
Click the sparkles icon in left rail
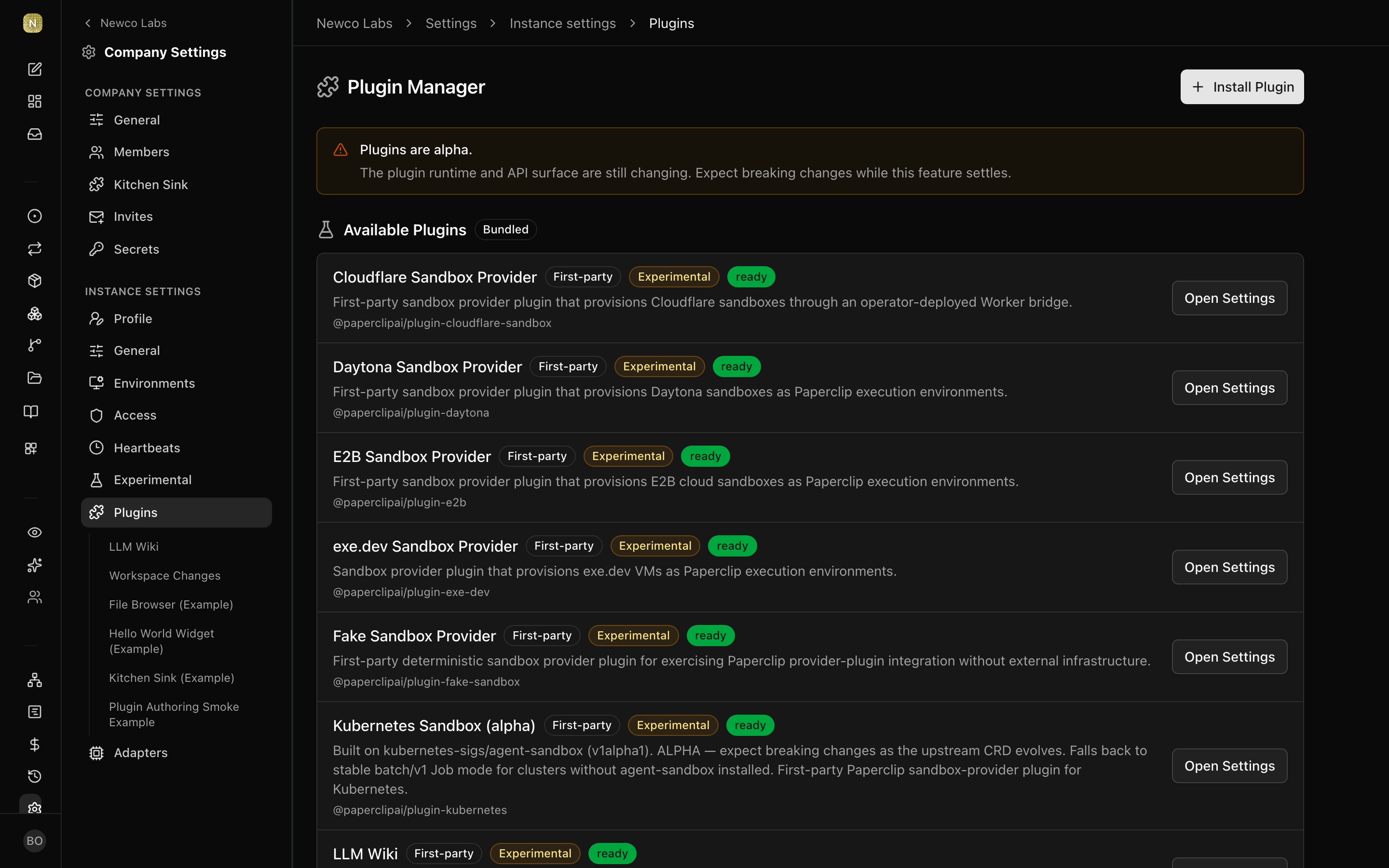(34, 565)
